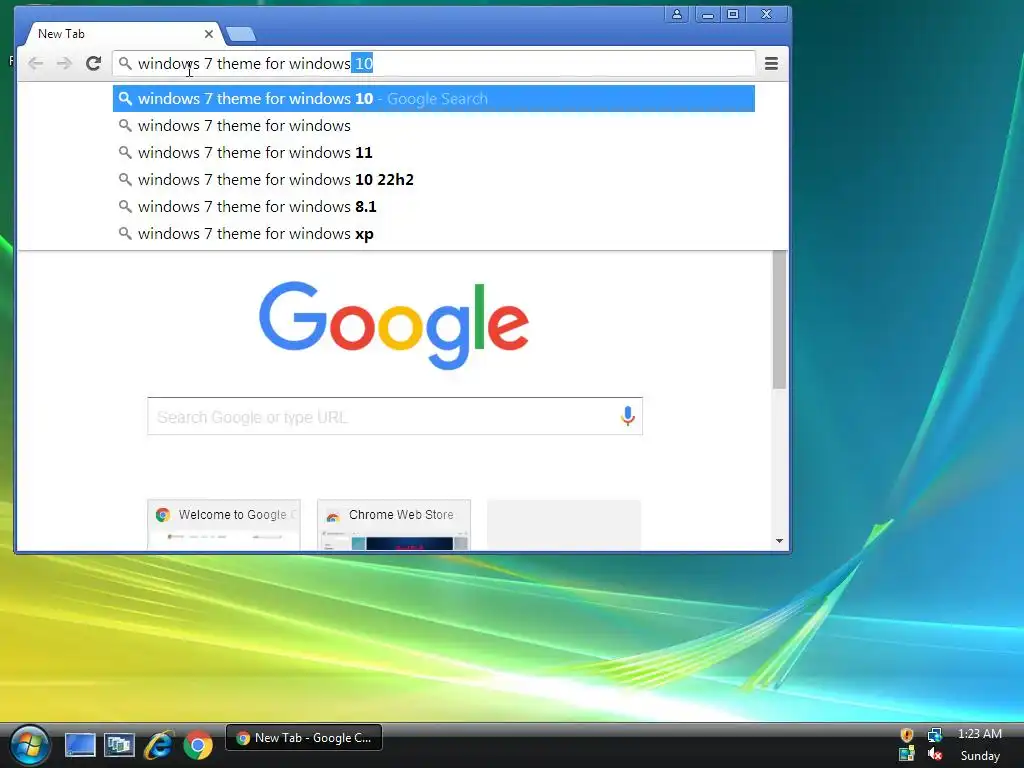The width and height of the screenshot is (1024, 768).
Task: Click Switch Between Windows taskbar icon
Action: coord(119,745)
